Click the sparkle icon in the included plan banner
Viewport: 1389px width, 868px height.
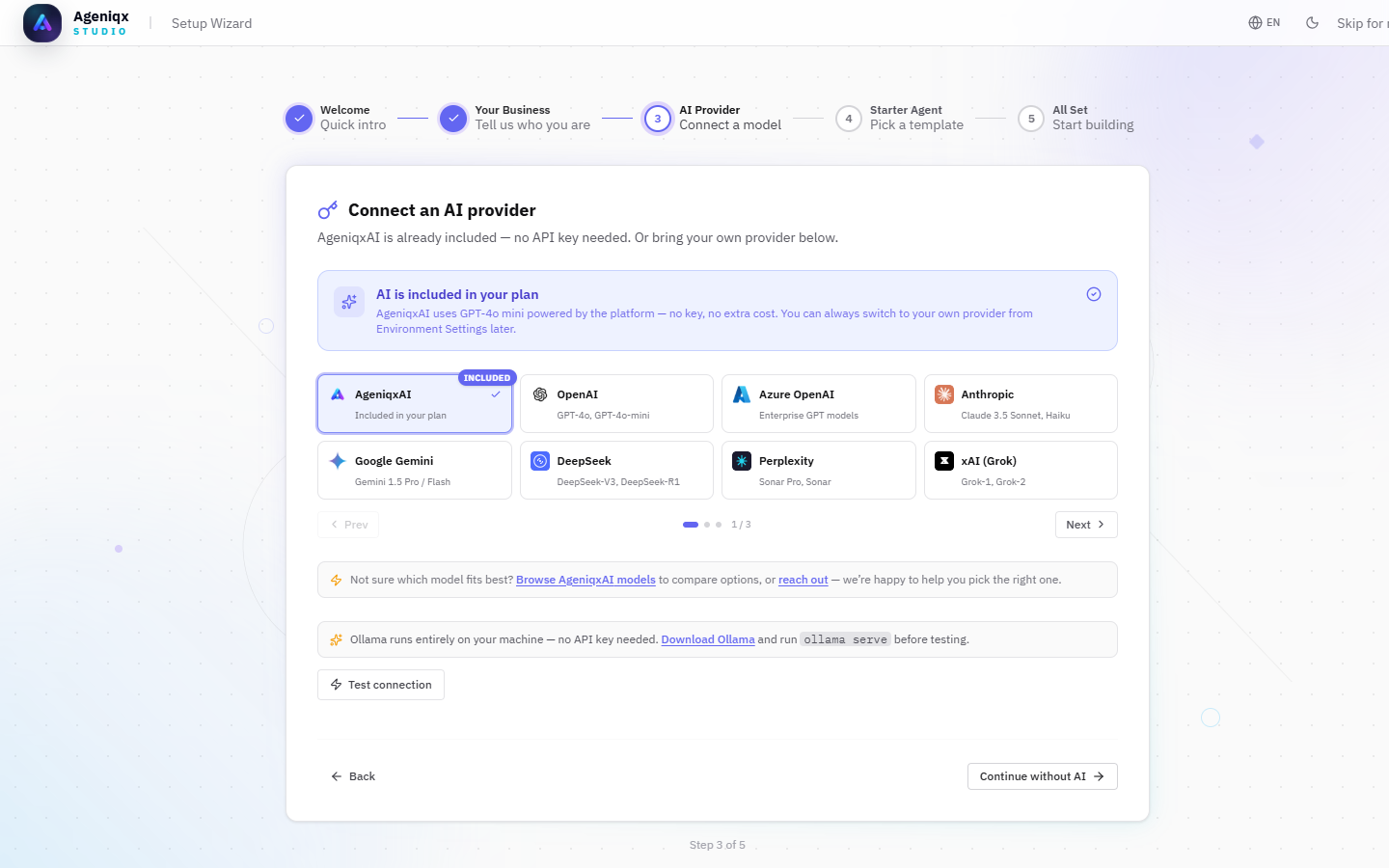tap(349, 302)
